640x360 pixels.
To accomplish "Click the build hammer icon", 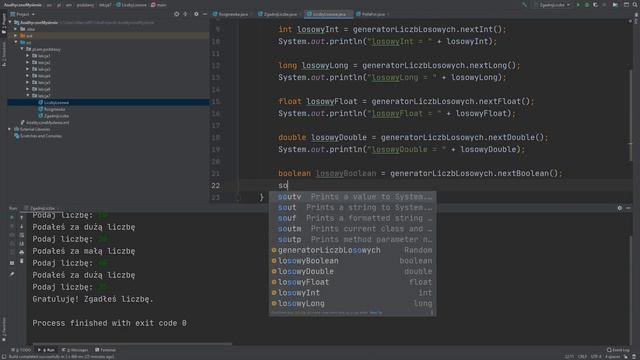I will (x=524, y=5).
